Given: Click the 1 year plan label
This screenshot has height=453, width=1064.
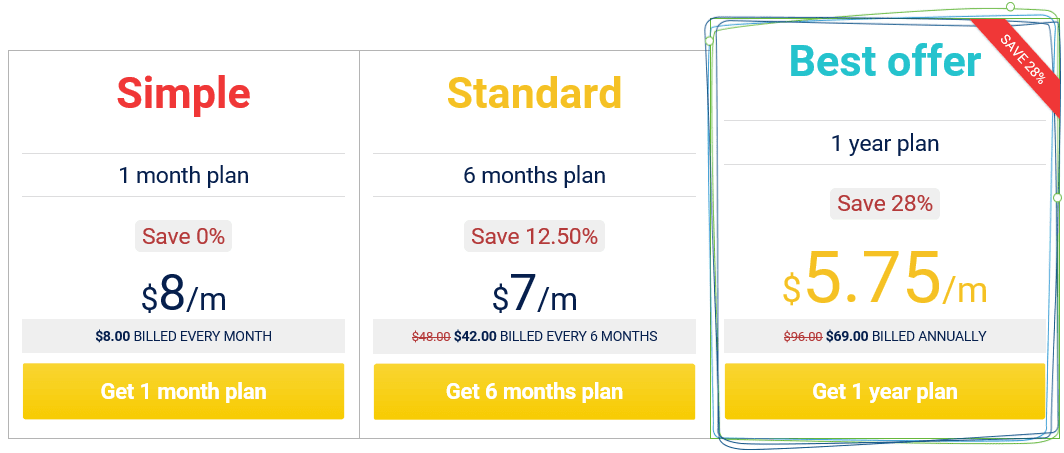Looking at the screenshot, I should 885,143.
